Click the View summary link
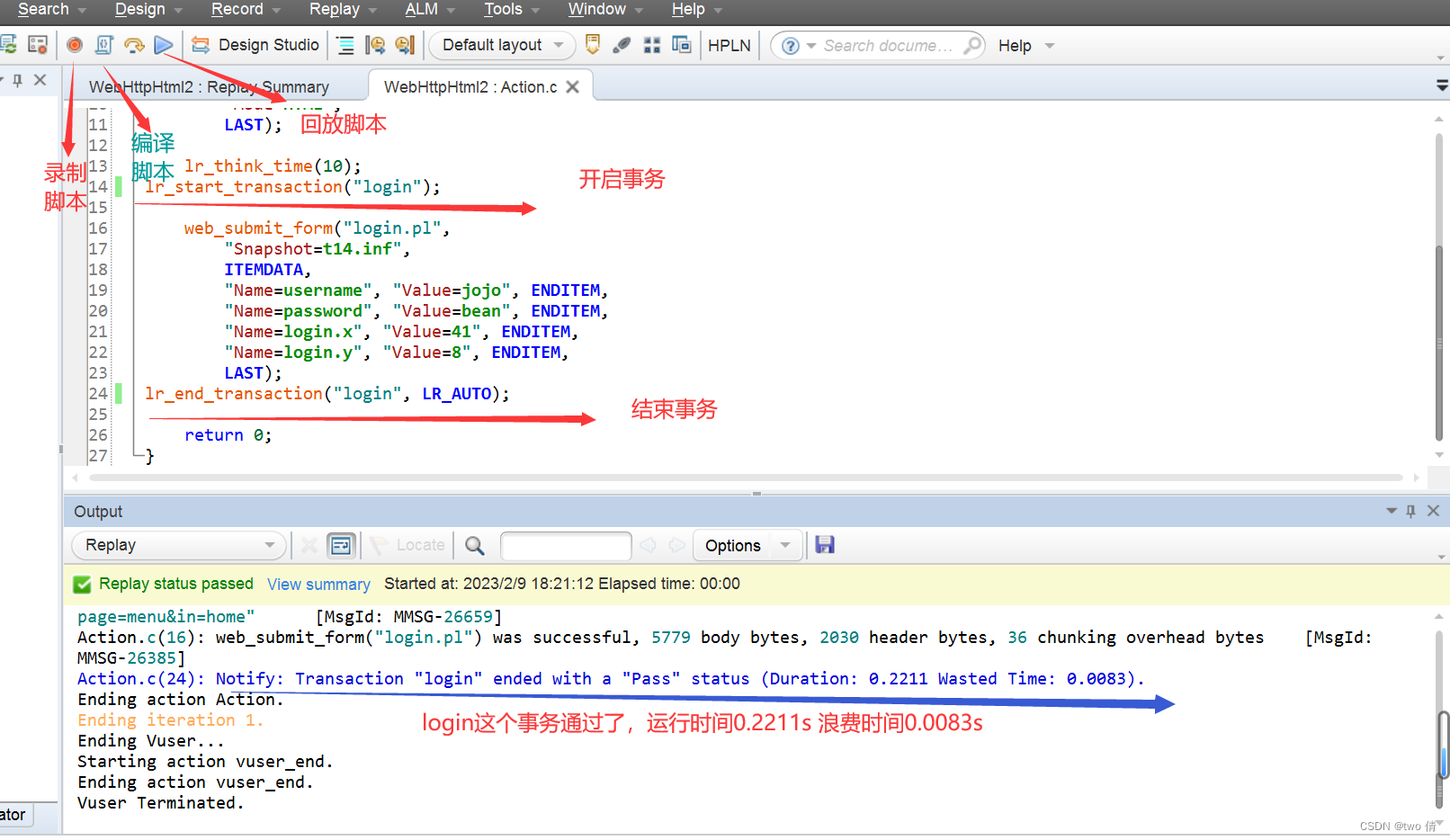Screen dimensions: 1450x840 coord(318,584)
